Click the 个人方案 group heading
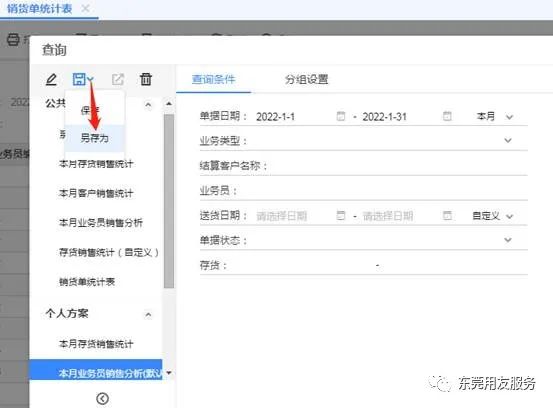 pyautogui.click(x=67, y=313)
